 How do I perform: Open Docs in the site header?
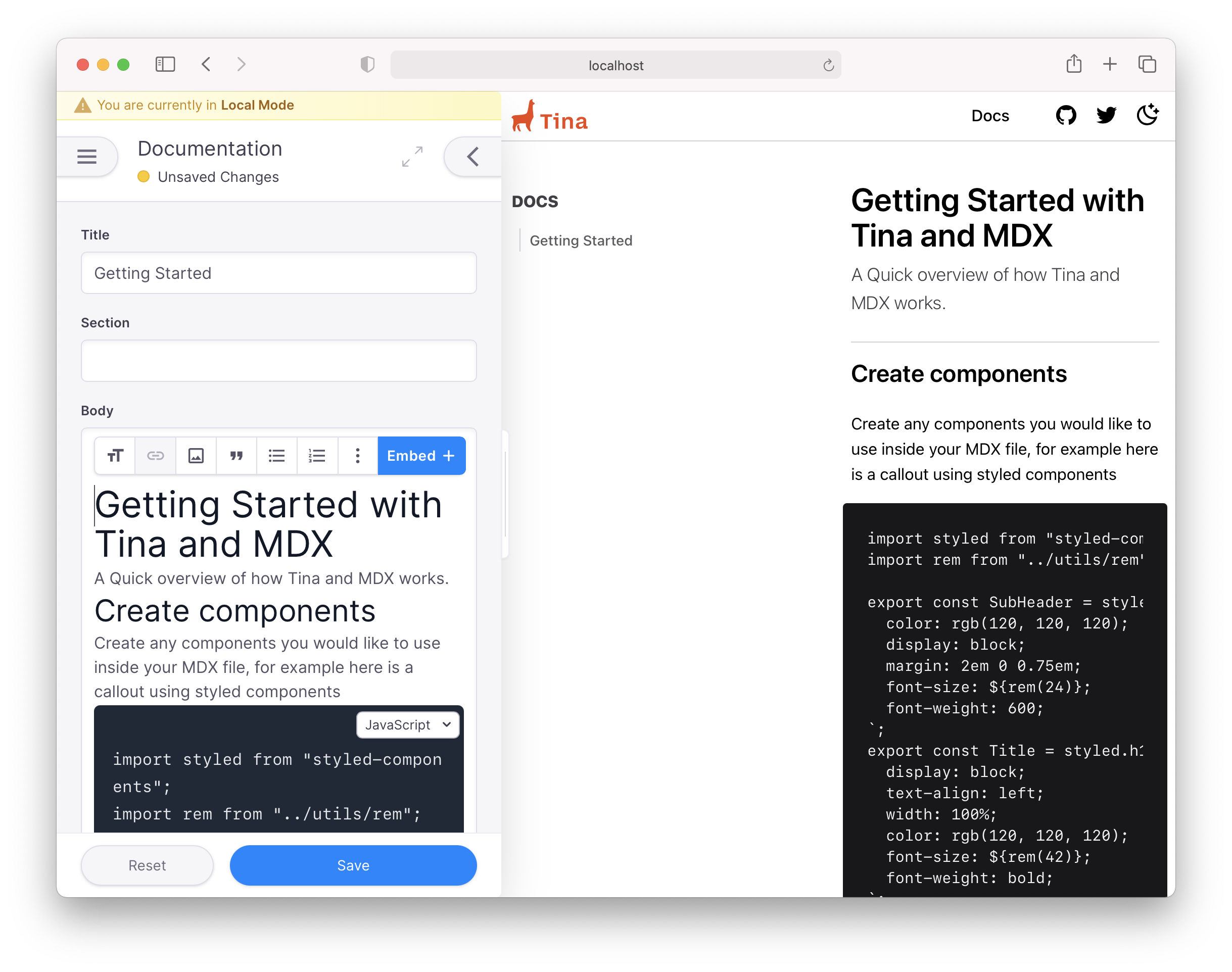tap(990, 116)
